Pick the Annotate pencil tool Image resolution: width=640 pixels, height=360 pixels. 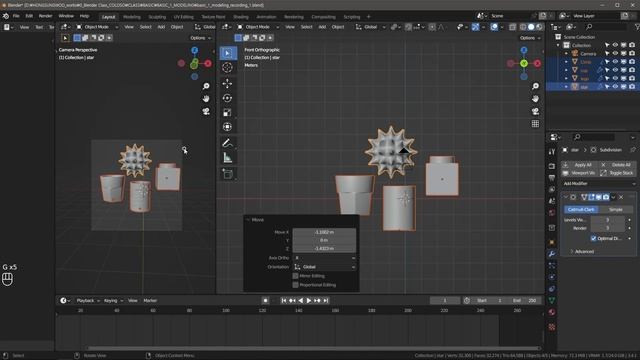227,143
